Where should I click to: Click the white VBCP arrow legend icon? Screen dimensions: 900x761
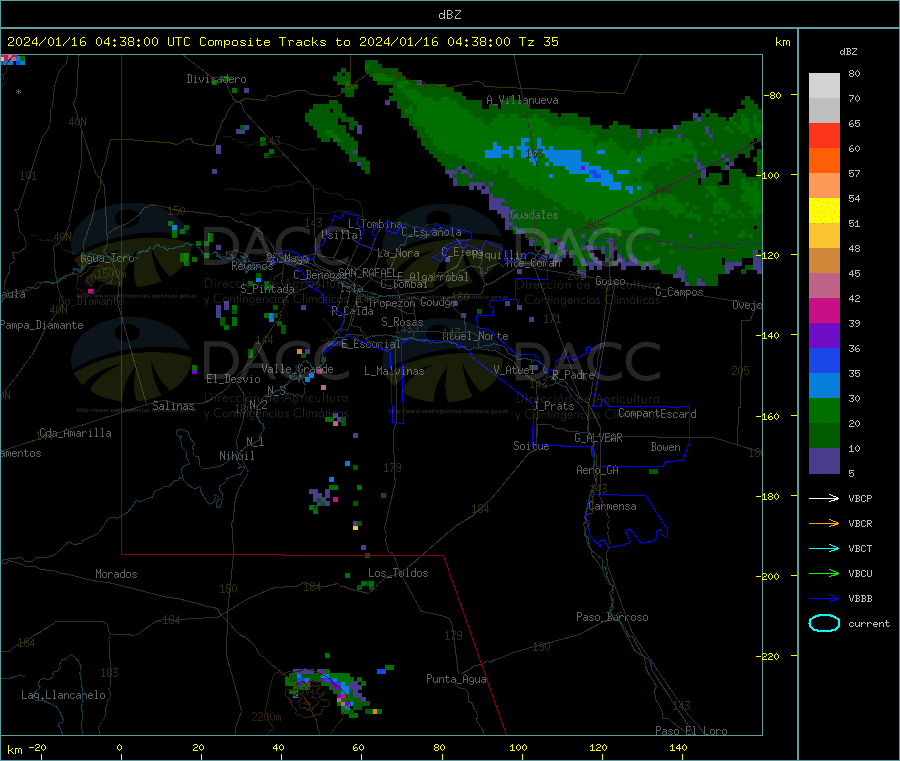(x=824, y=498)
